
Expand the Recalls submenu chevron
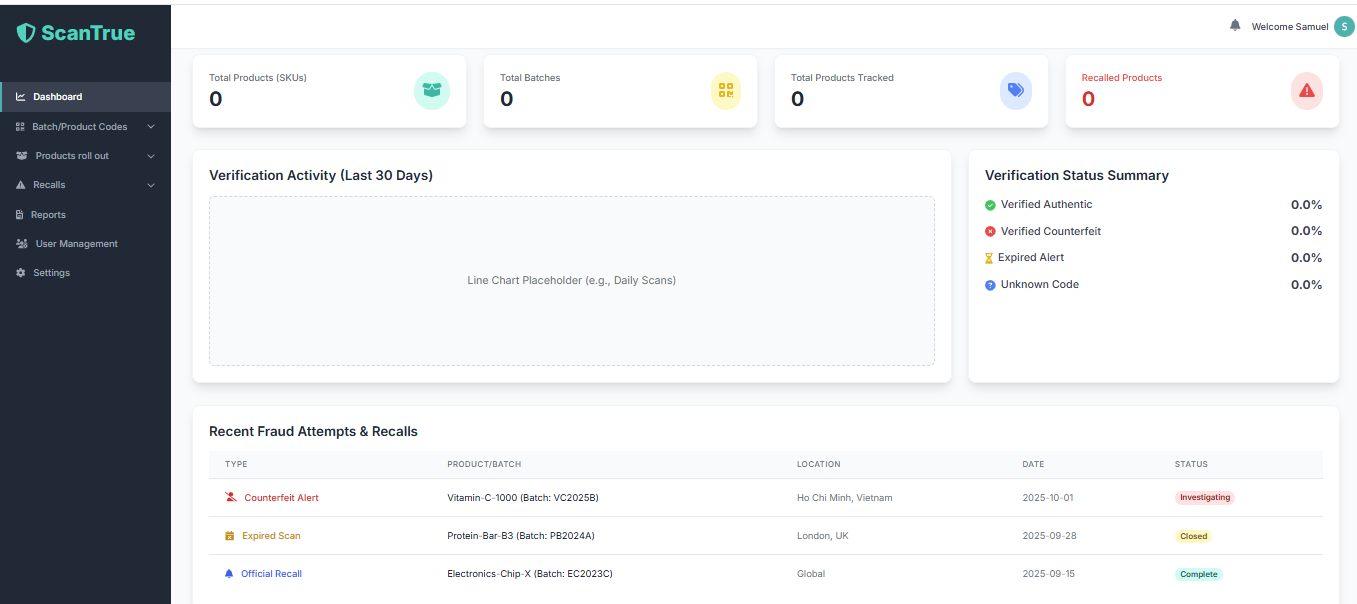pyautogui.click(x=151, y=185)
